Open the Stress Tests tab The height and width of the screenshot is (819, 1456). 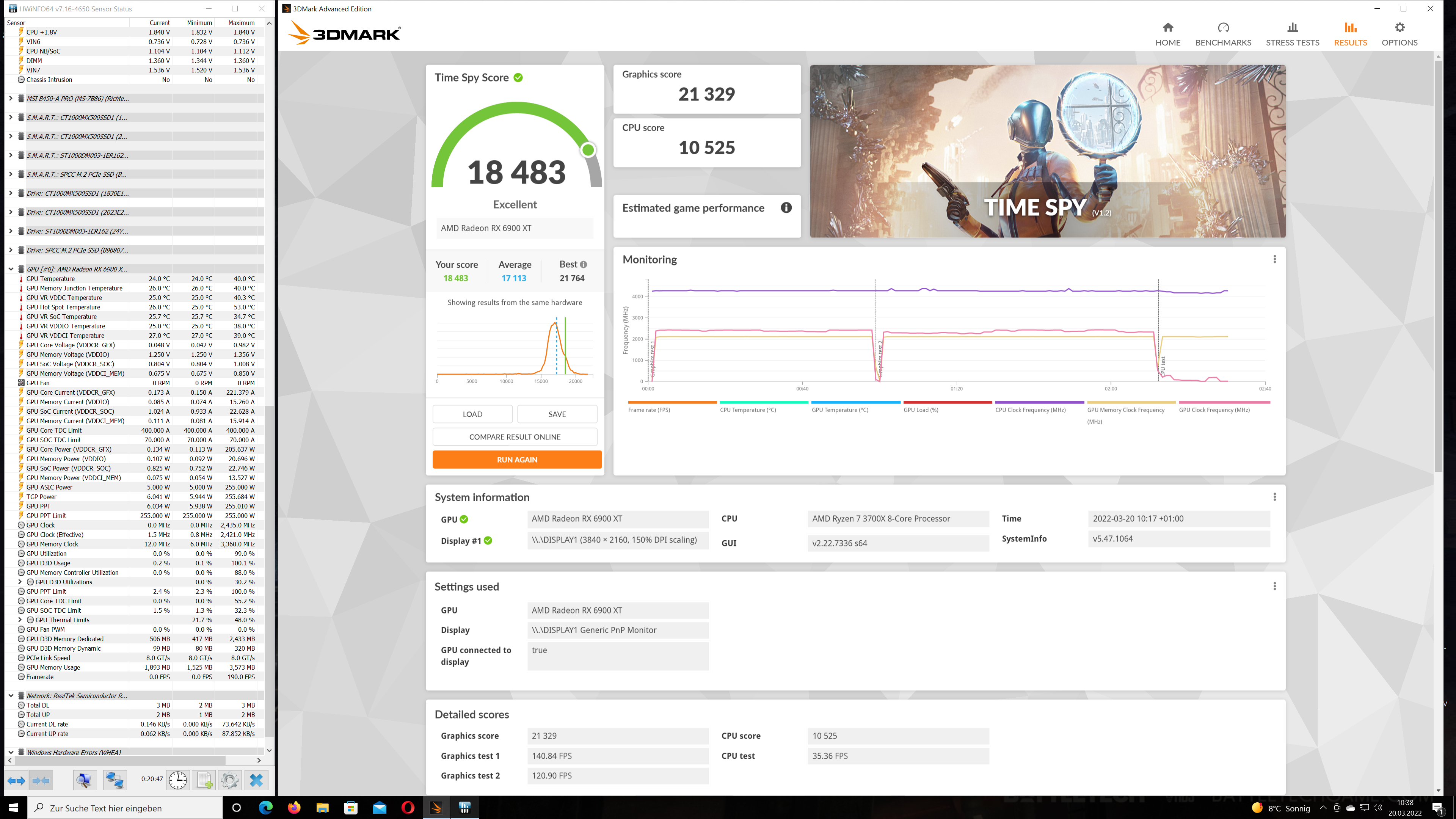(x=1292, y=34)
